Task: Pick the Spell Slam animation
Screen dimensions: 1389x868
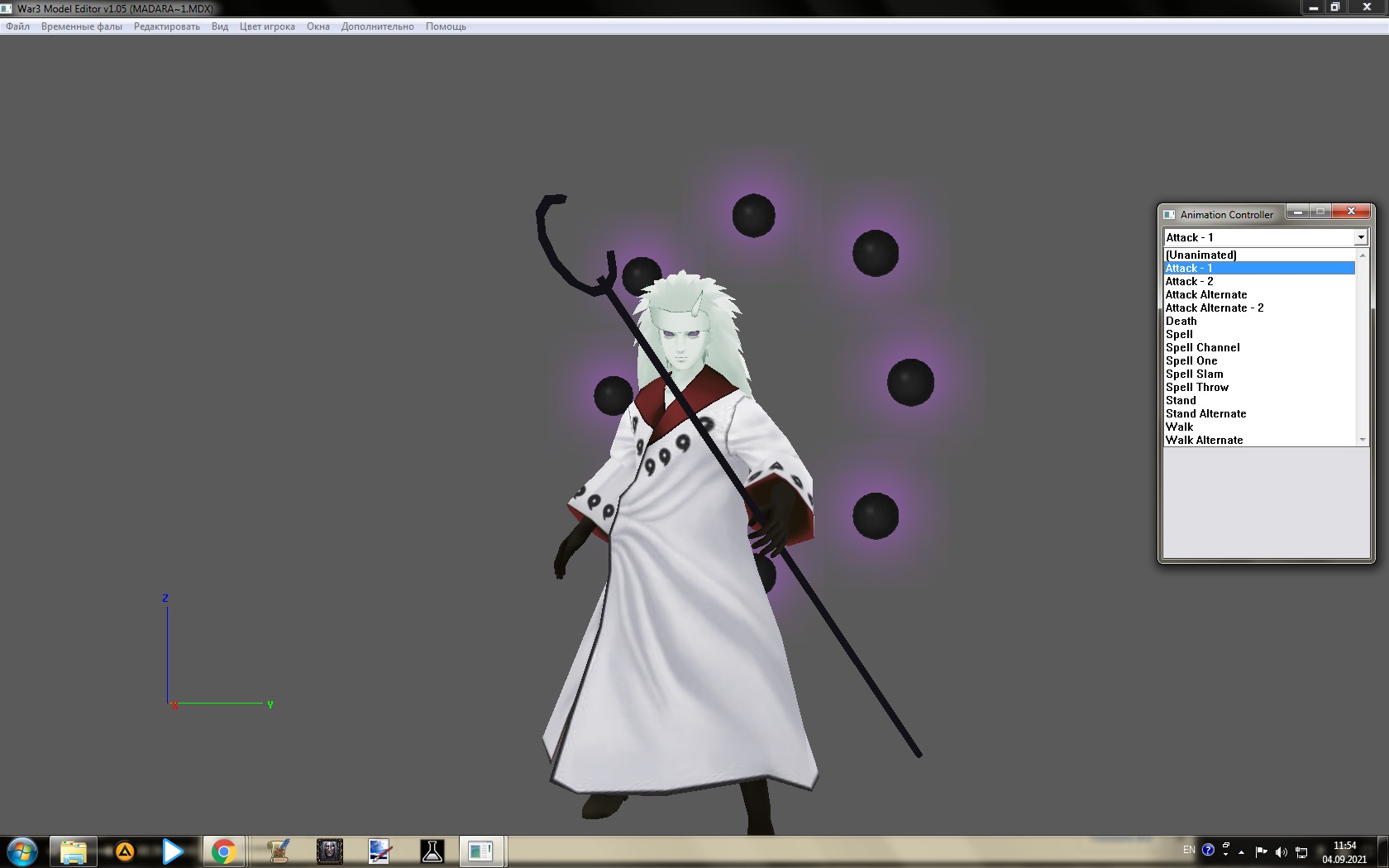Action: tap(1259, 374)
